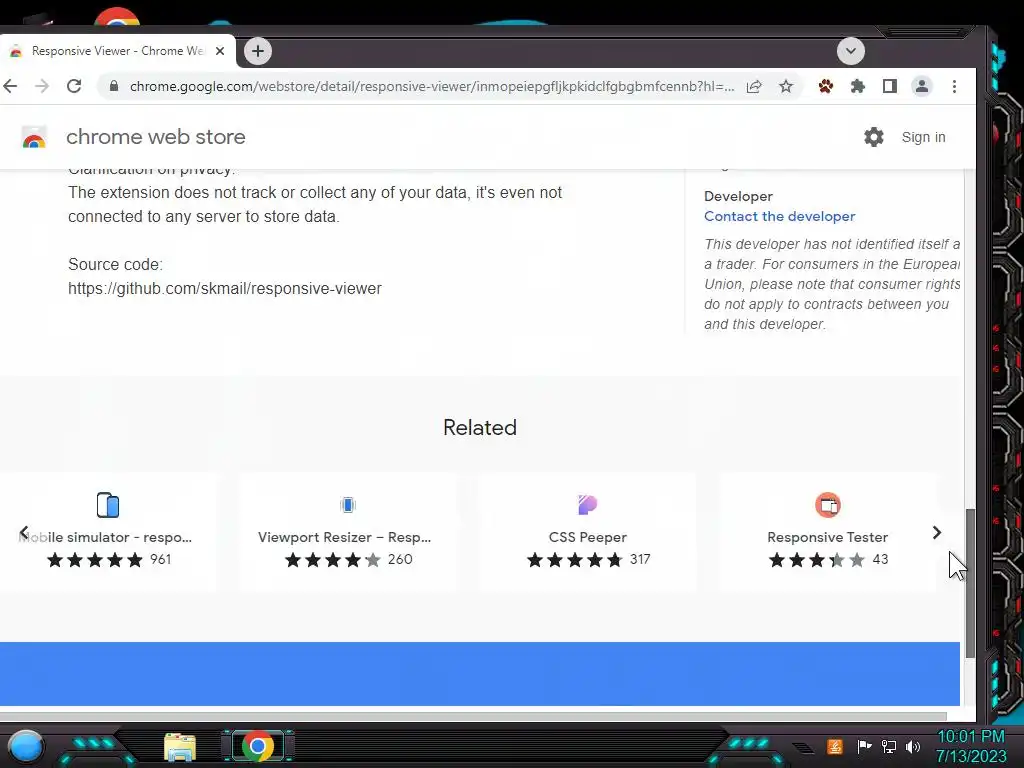The width and height of the screenshot is (1024, 768).
Task: Click the lock icon in address bar
Action: [114, 86]
